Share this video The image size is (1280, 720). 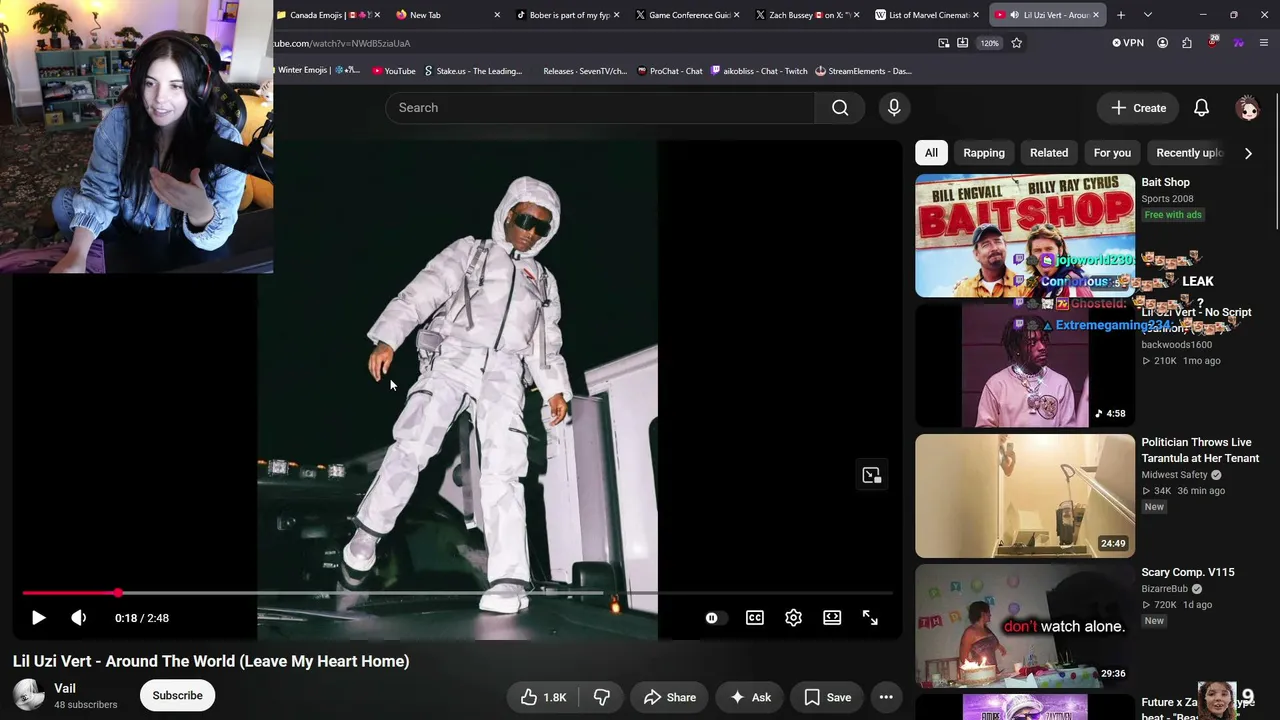click(669, 697)
